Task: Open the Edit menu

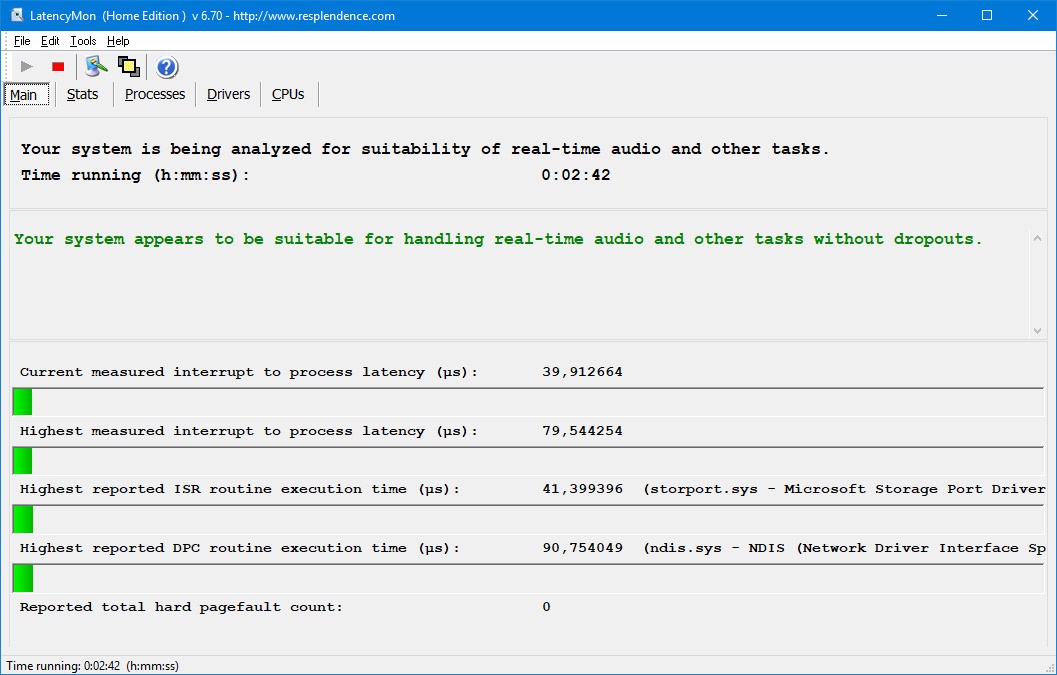Action: coord(50,41)
